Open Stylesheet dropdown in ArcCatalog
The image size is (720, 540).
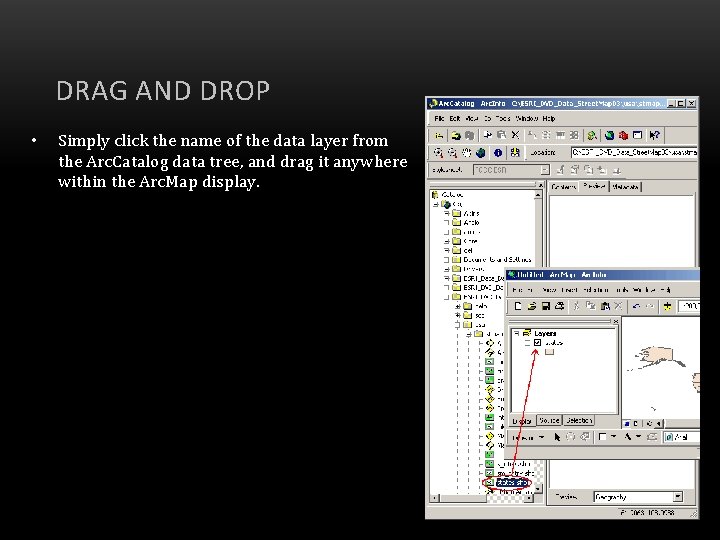545,170
